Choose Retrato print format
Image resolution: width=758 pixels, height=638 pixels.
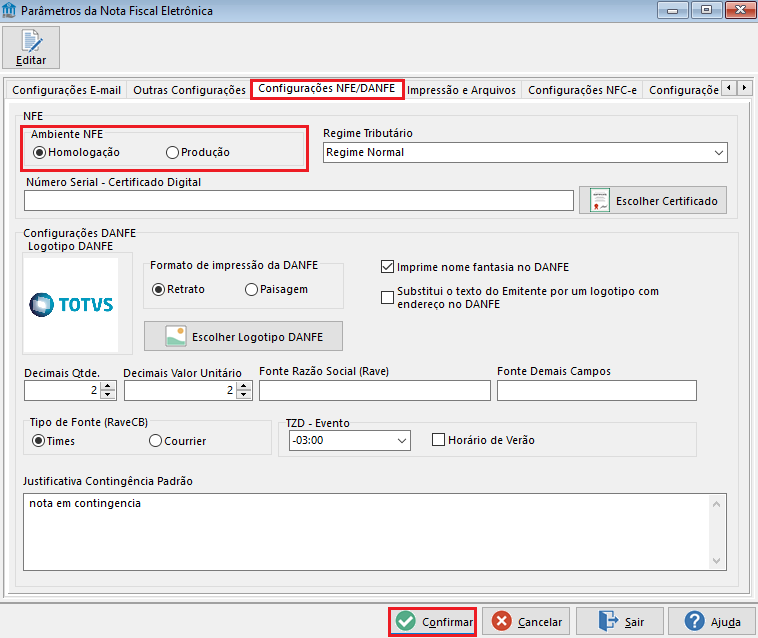tap(158, 290)
